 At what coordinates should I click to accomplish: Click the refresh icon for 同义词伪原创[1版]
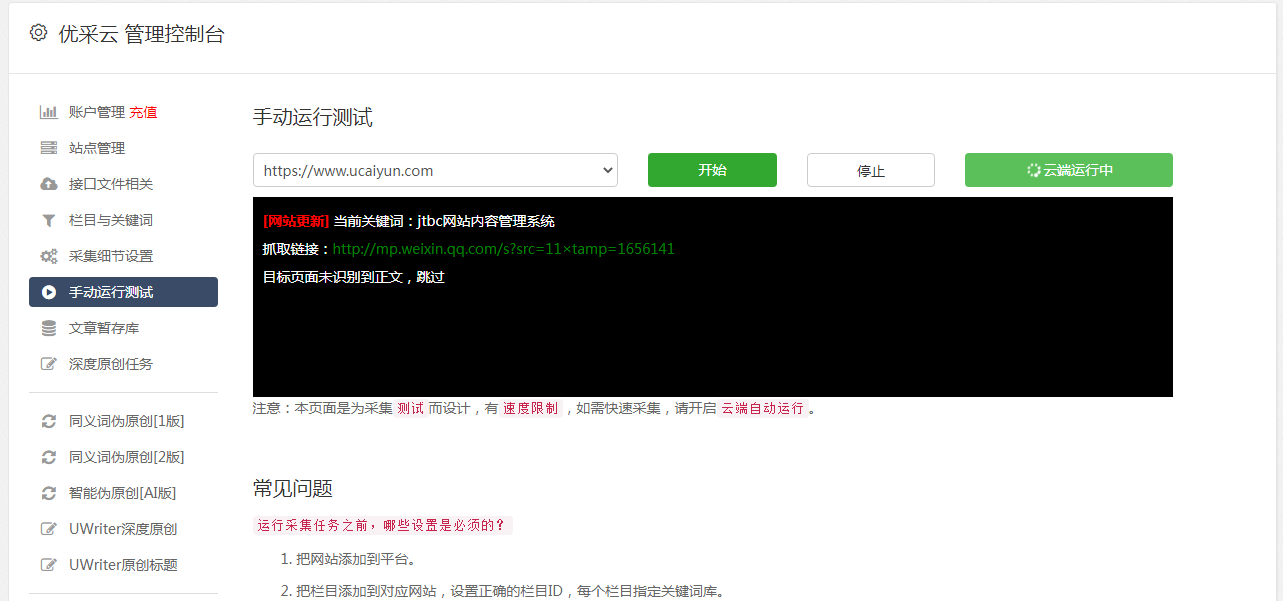coord(48,421)
